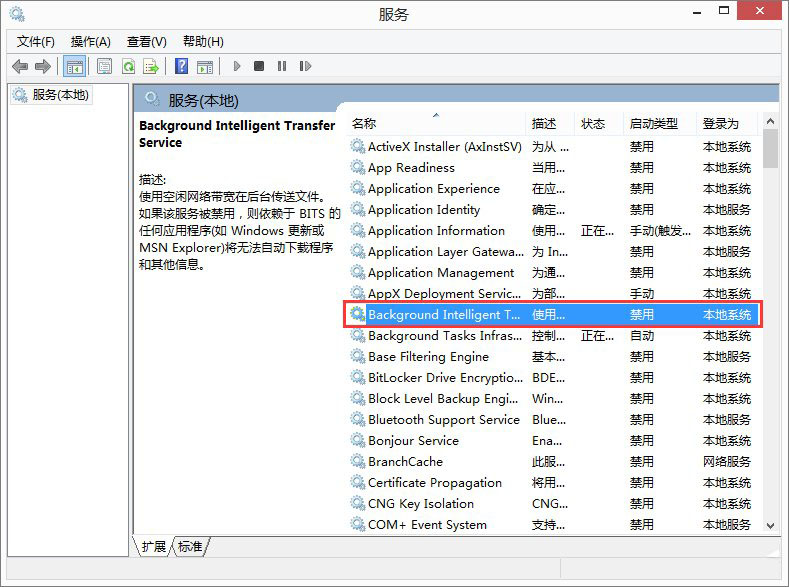
Task: Select Background Intelligent T... service row
Action: [x=553, y=314]
